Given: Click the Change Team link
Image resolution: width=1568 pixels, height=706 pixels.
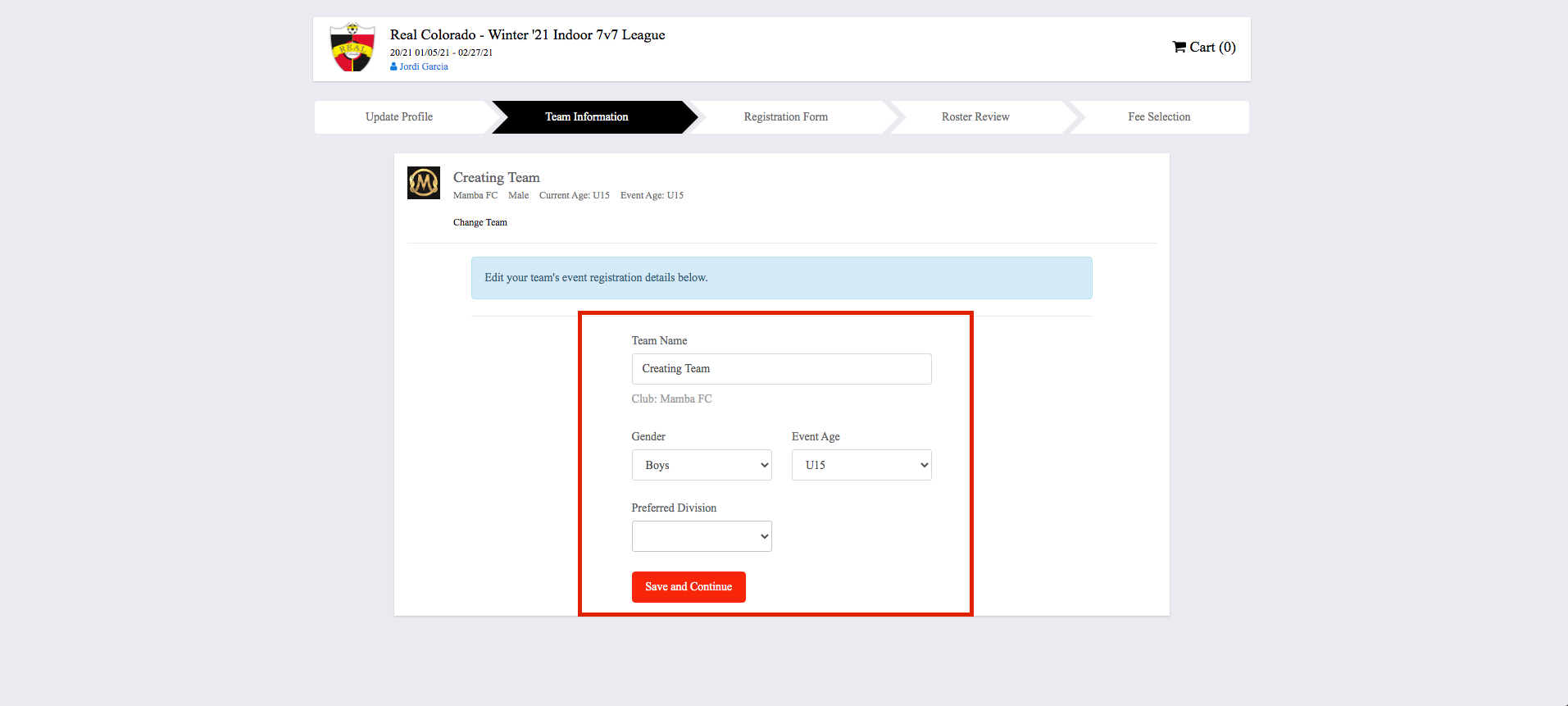Looking at the screenshot, I should (480, 222).
